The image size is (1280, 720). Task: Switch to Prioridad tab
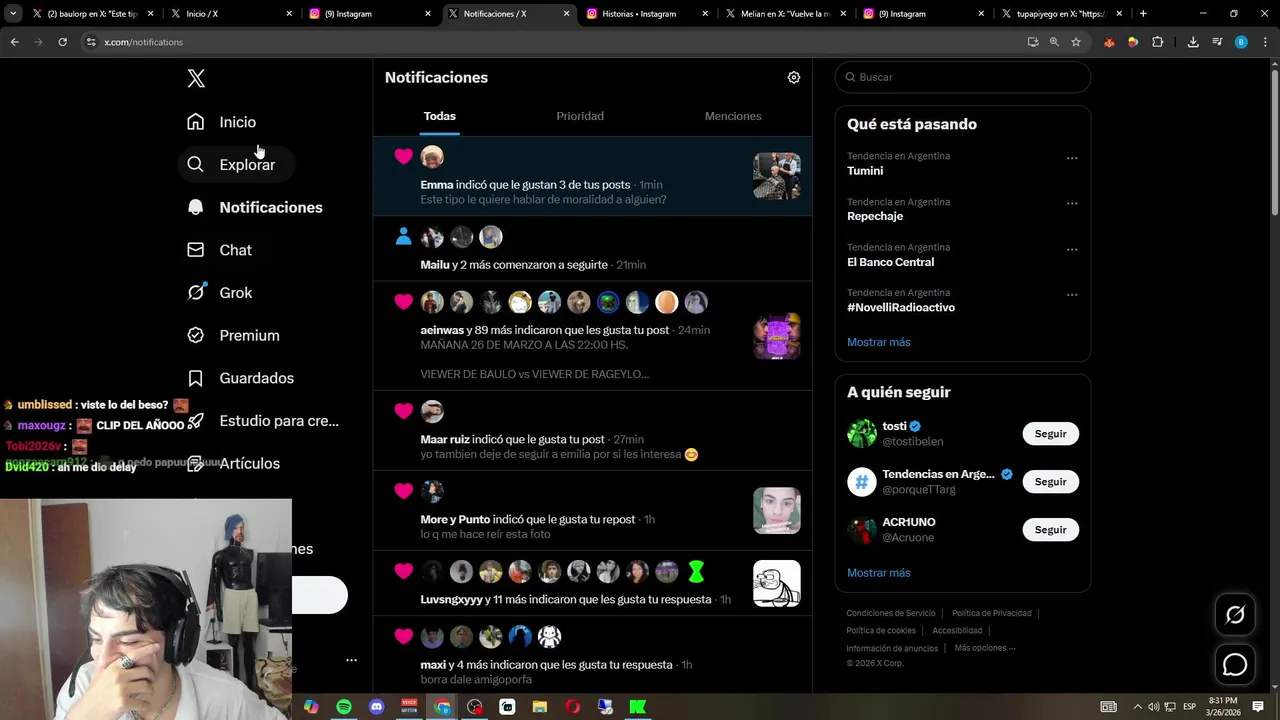point(580,116)
